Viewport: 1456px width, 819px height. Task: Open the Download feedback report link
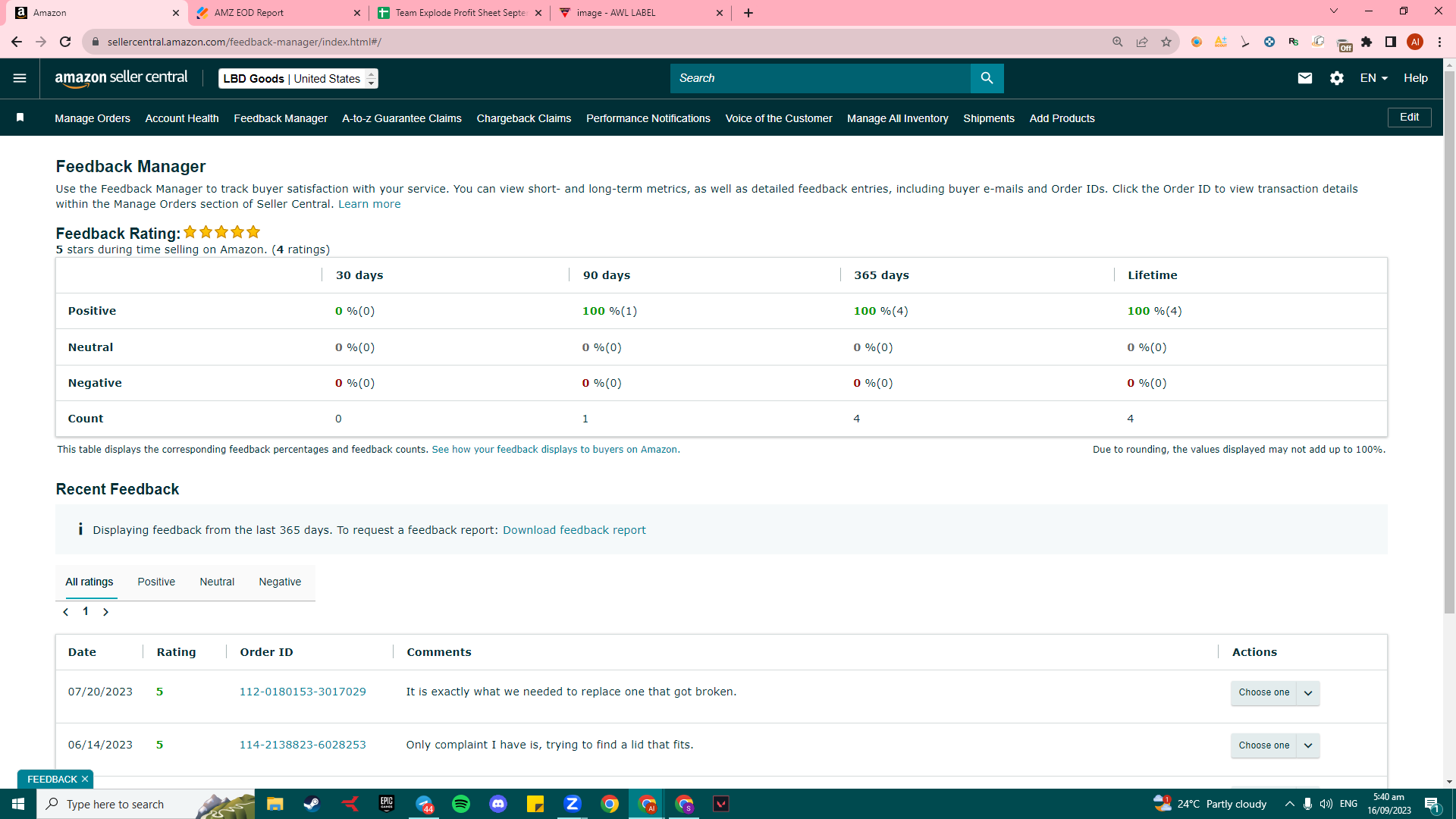click(574, 530)
